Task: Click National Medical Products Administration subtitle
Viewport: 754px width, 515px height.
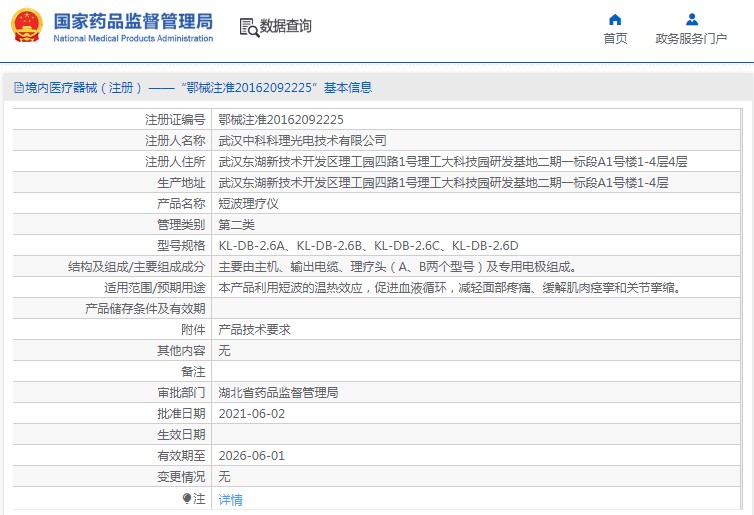Action: click(x=133, y=38)
